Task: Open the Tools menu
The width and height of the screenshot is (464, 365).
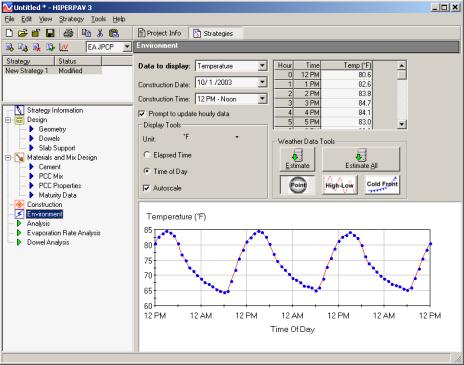Action: pos(98,19)
